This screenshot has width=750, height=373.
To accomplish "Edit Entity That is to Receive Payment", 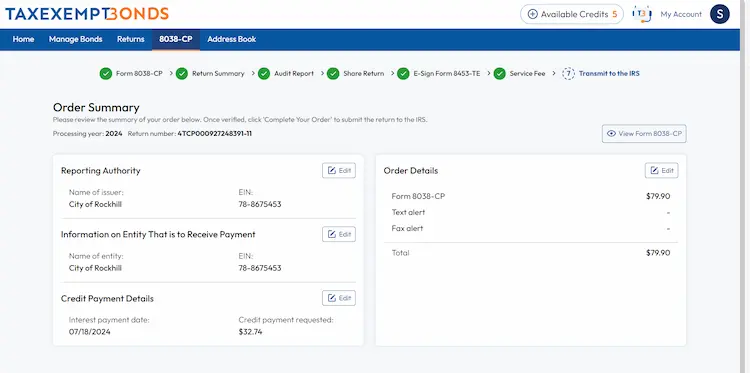I will [x=339, y=234].
